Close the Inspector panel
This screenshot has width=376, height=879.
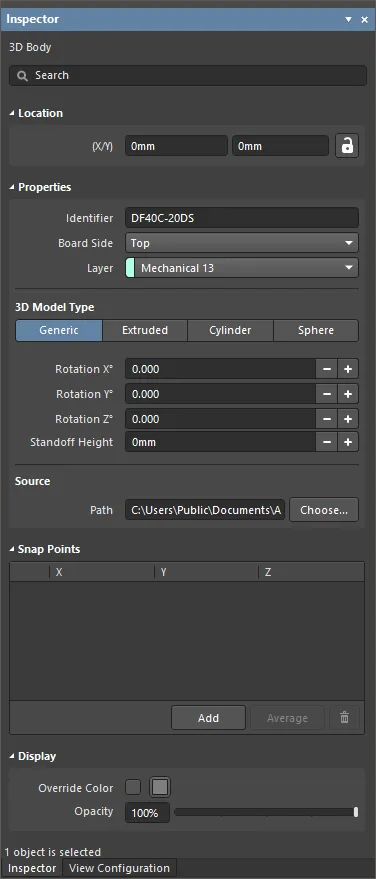[365, 20]
